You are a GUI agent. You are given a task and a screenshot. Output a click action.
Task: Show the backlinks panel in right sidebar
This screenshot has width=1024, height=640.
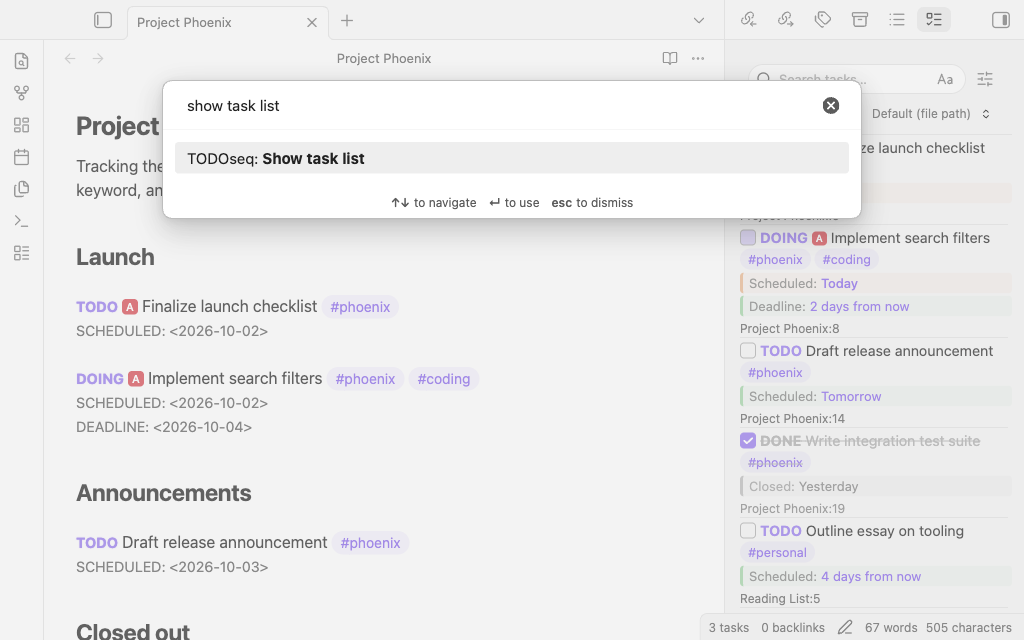(748, 20)
